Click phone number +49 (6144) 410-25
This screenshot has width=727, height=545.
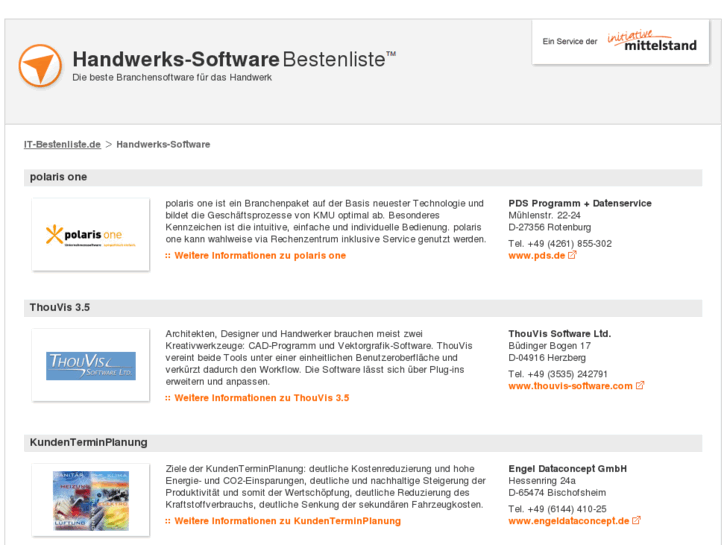(x=567, y=509)
